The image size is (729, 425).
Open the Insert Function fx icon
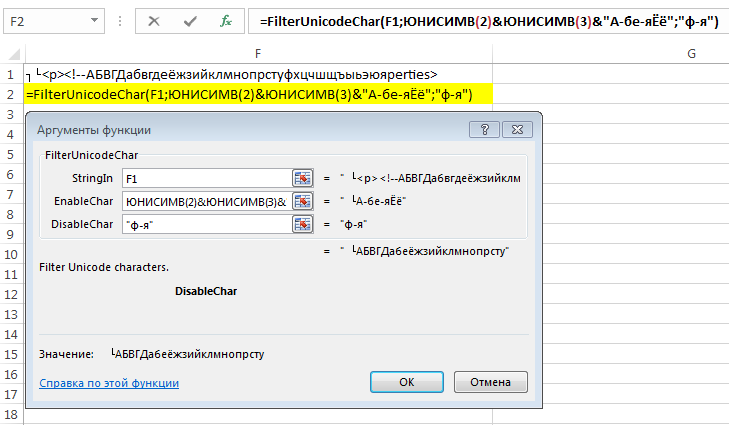(x=226, y=21)
